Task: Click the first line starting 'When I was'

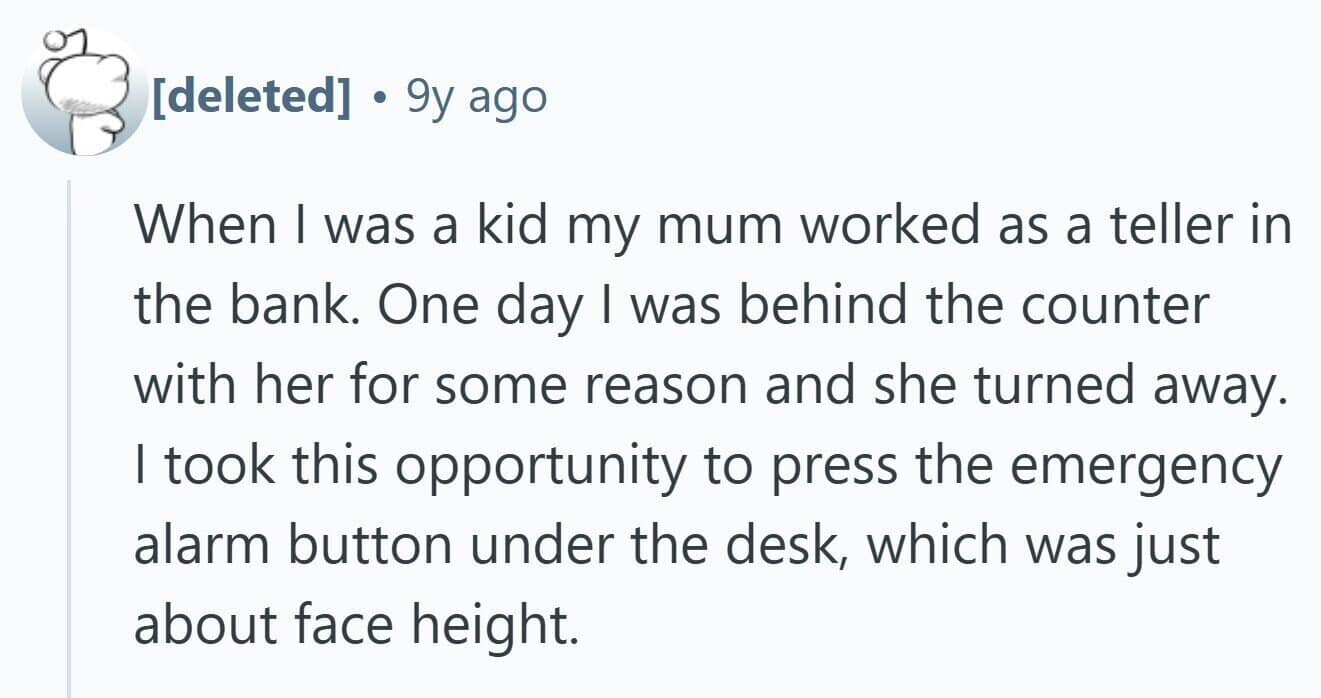Action: [713, 226]
